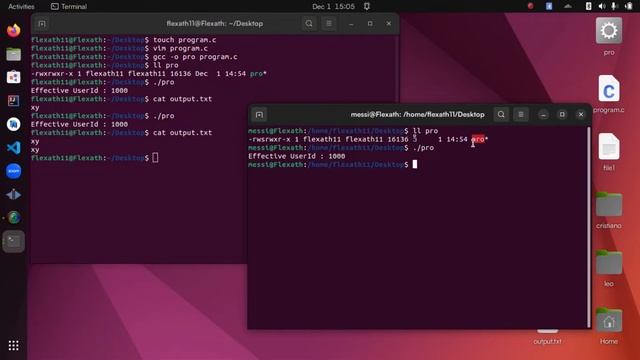Image resolution: width=640 pixels, height=360 pixels.
Task: Open volume control in top bar
Action: pos(602,6)
